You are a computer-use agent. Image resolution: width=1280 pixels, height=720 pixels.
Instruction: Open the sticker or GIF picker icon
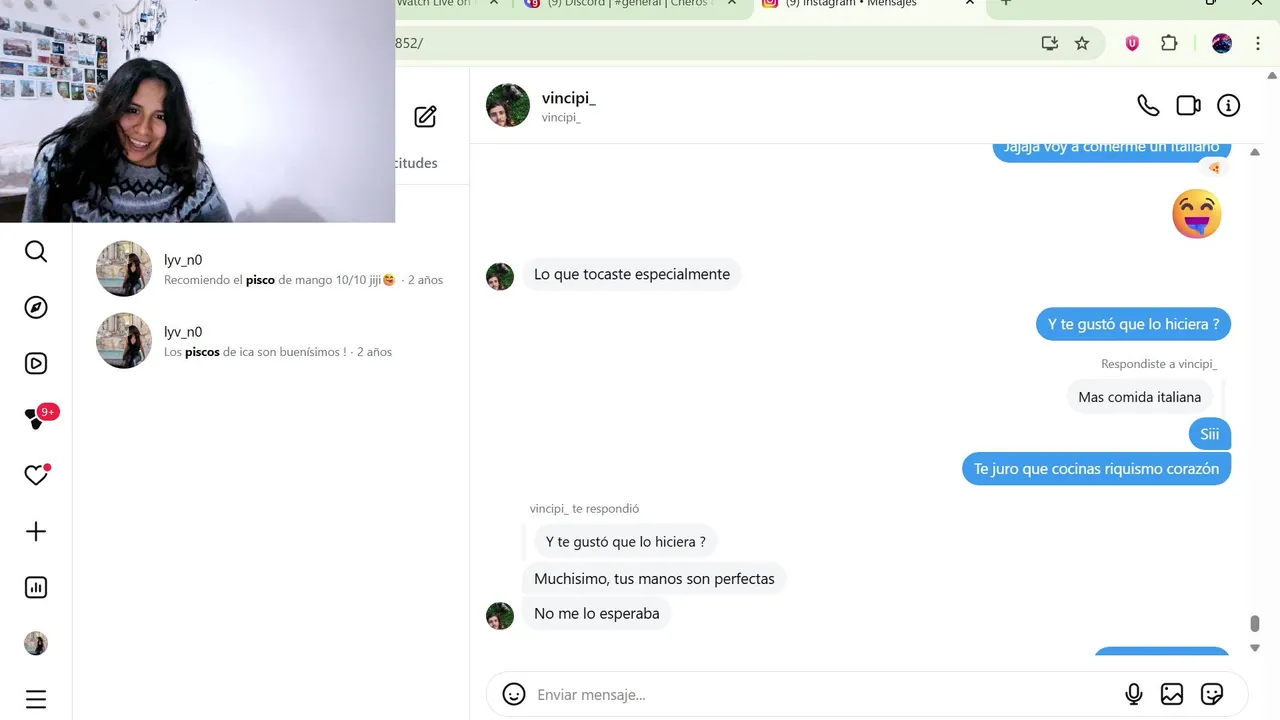1212,694
